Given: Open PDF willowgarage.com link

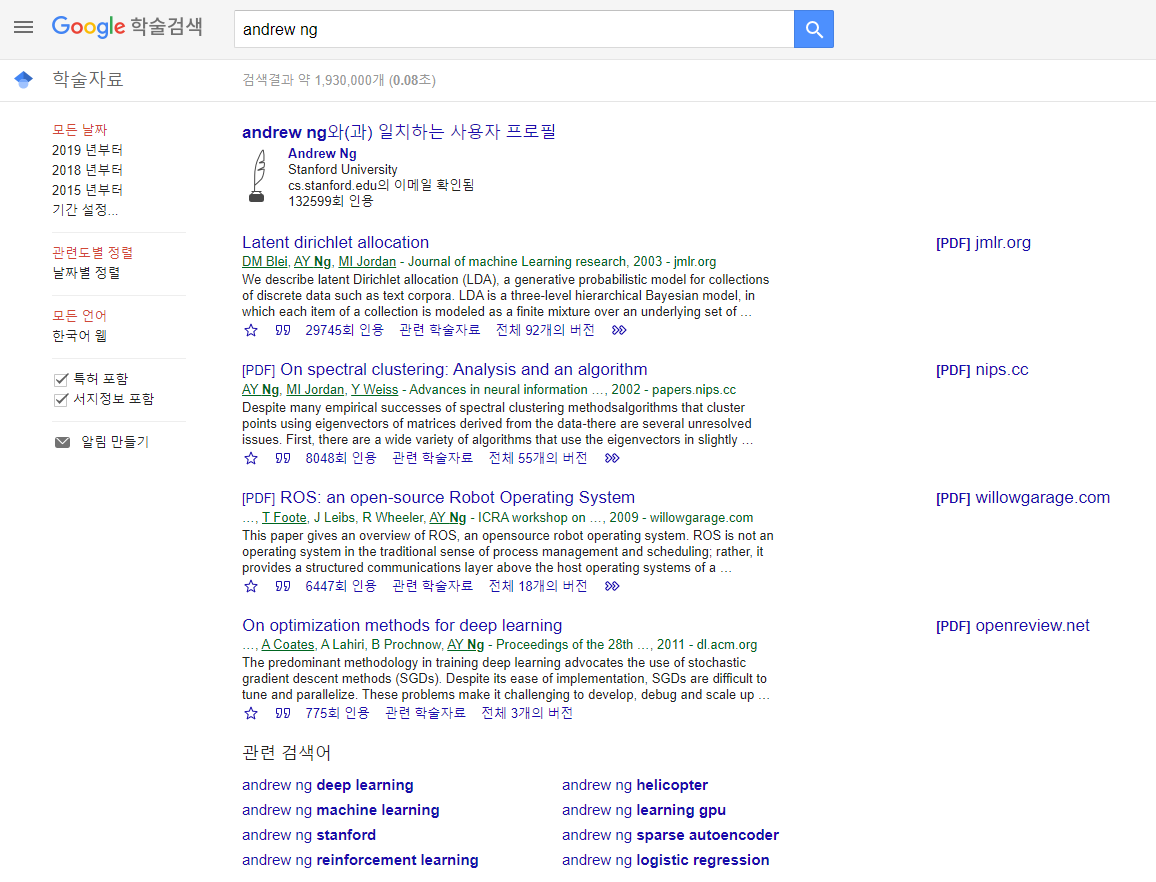Looking at the screenshot, I should pos(1023,498).
